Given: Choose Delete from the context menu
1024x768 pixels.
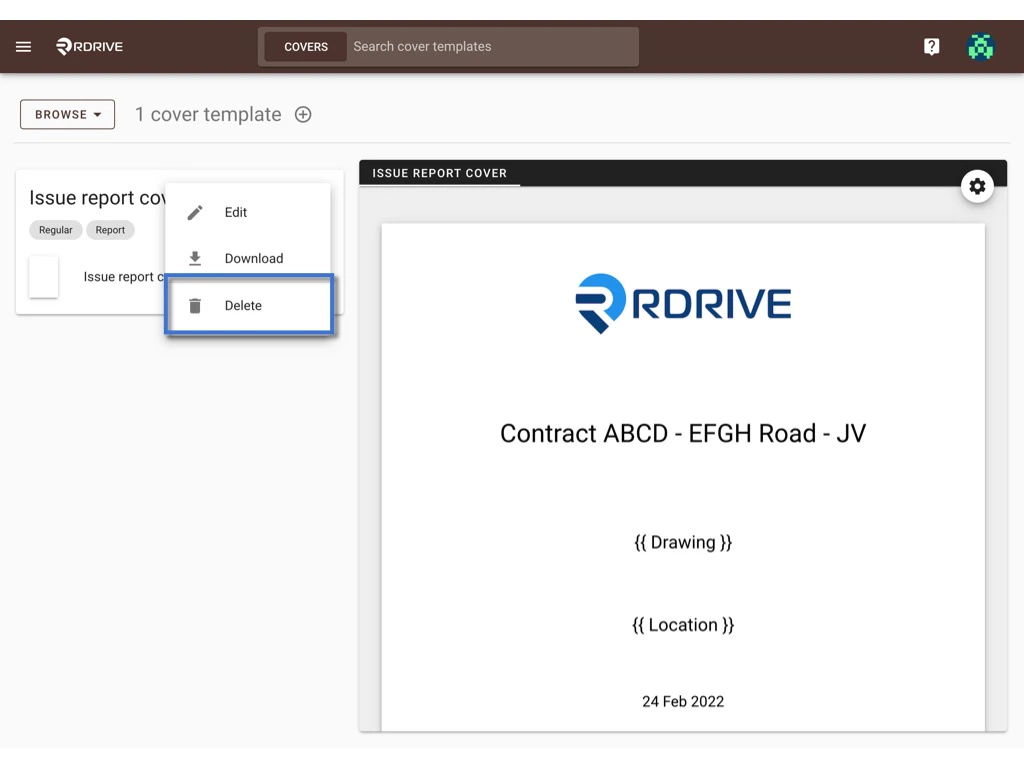Looking at the screenshot, I should [x=249, y=305].
